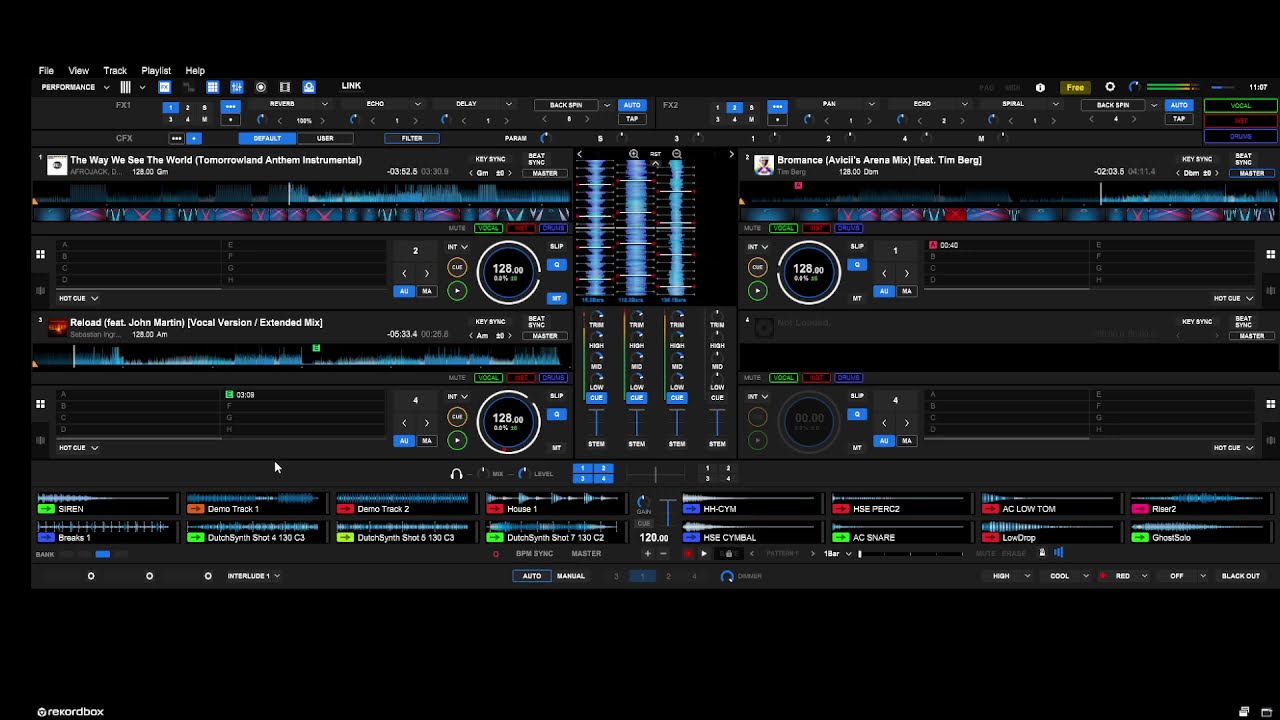Zoom out on the center waveform

[x=677, y=154]
